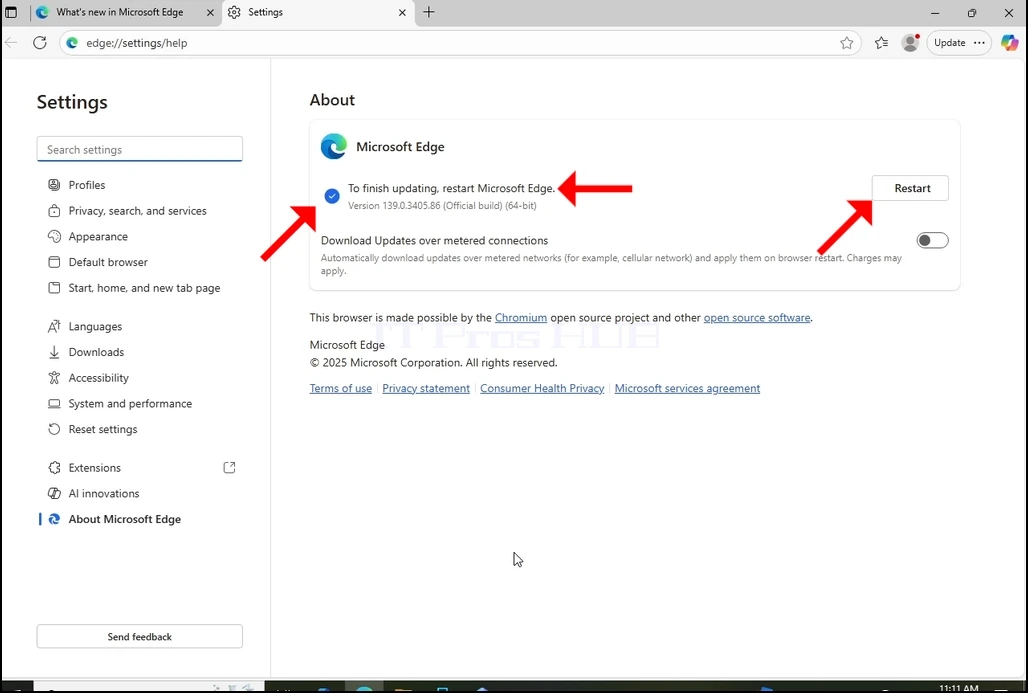Open the Copilot icon

point(1009,43)
